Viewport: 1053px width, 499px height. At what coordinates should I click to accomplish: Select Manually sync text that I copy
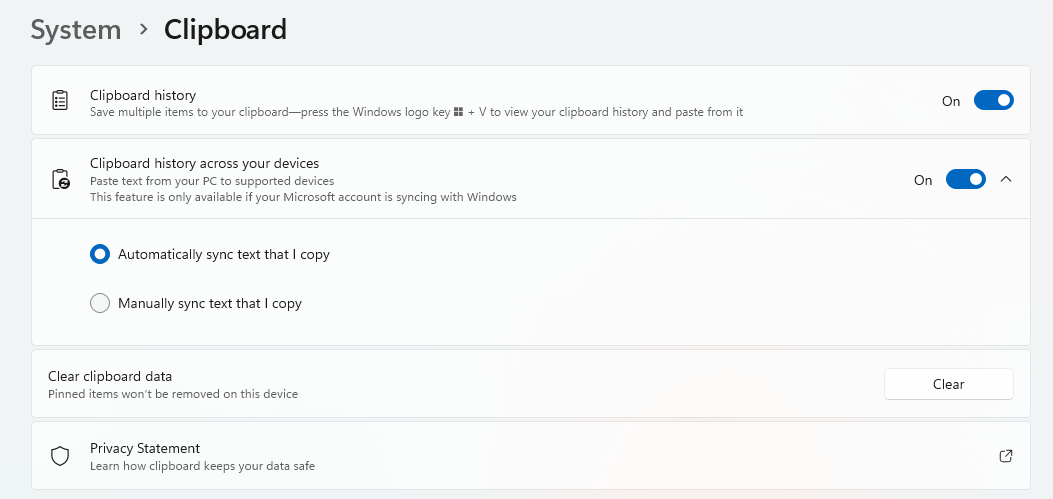pyautogui.click(x=100, y=303)
